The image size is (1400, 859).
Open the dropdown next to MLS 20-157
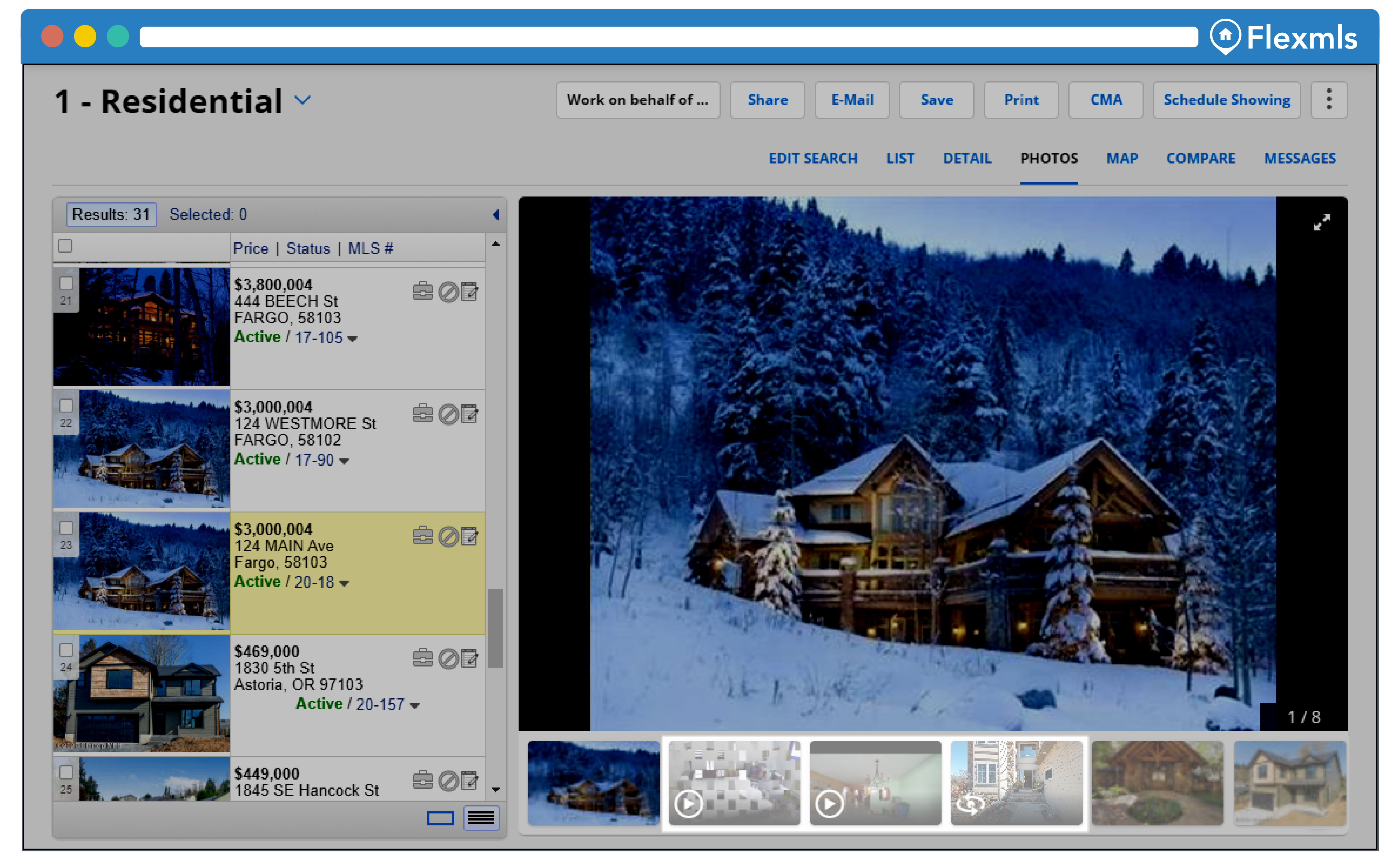click(414, 706)
